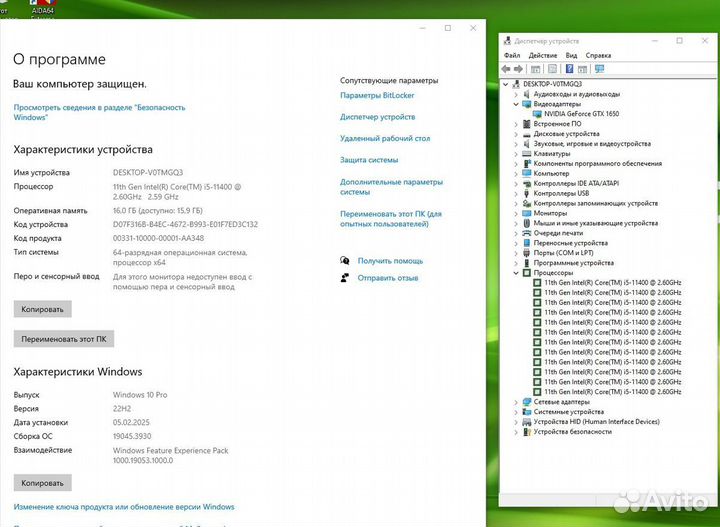Collapse the DESKTOP-V0TMGQ3 root node
Viewport: 720px width, 527px height.
tap(506, 84)
